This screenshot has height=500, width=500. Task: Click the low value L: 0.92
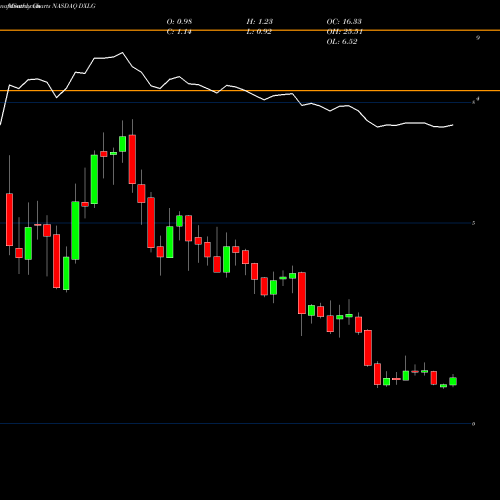pyautogui.click(x=259, y=32)
